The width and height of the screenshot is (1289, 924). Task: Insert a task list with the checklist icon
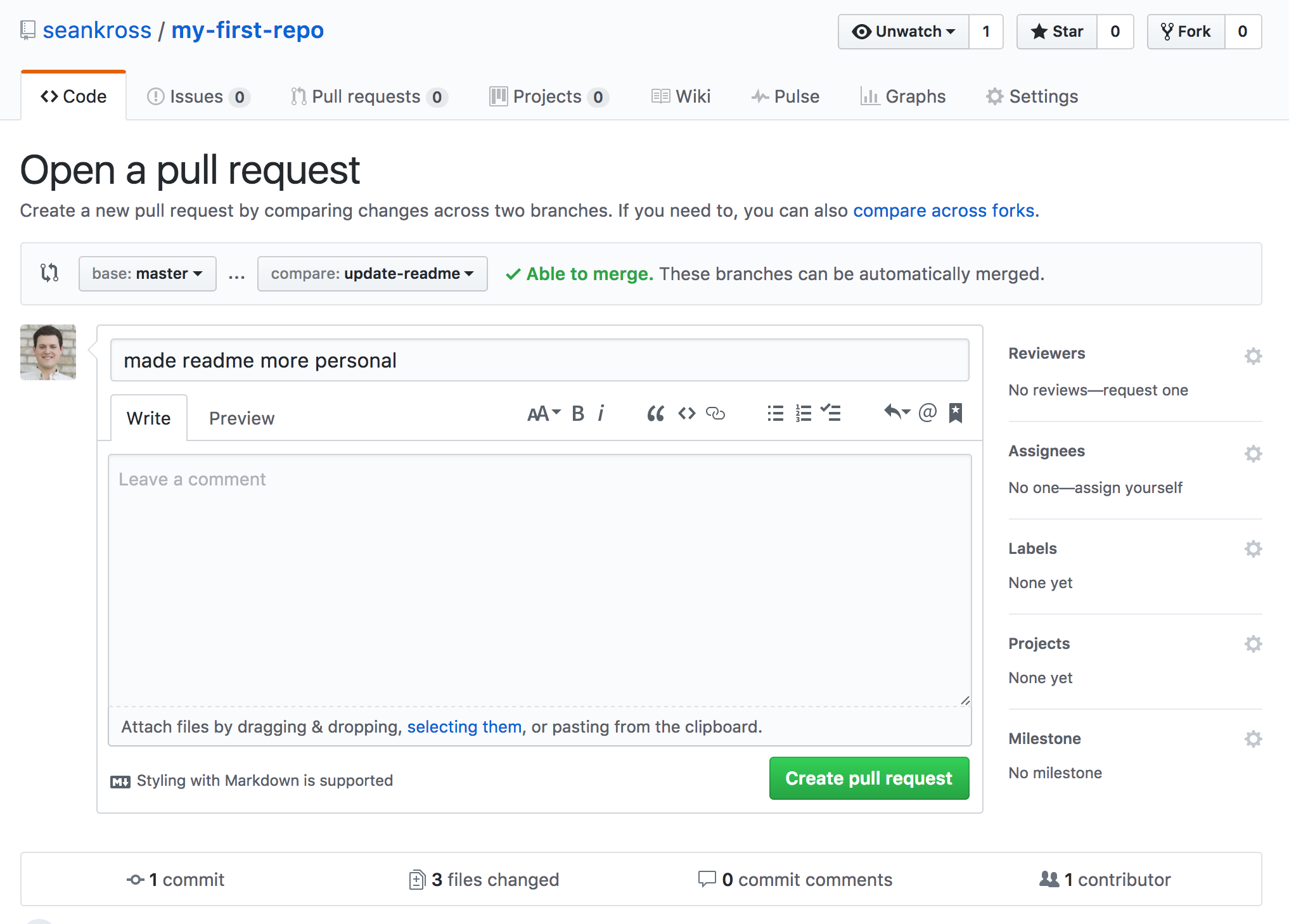(831, 414)
